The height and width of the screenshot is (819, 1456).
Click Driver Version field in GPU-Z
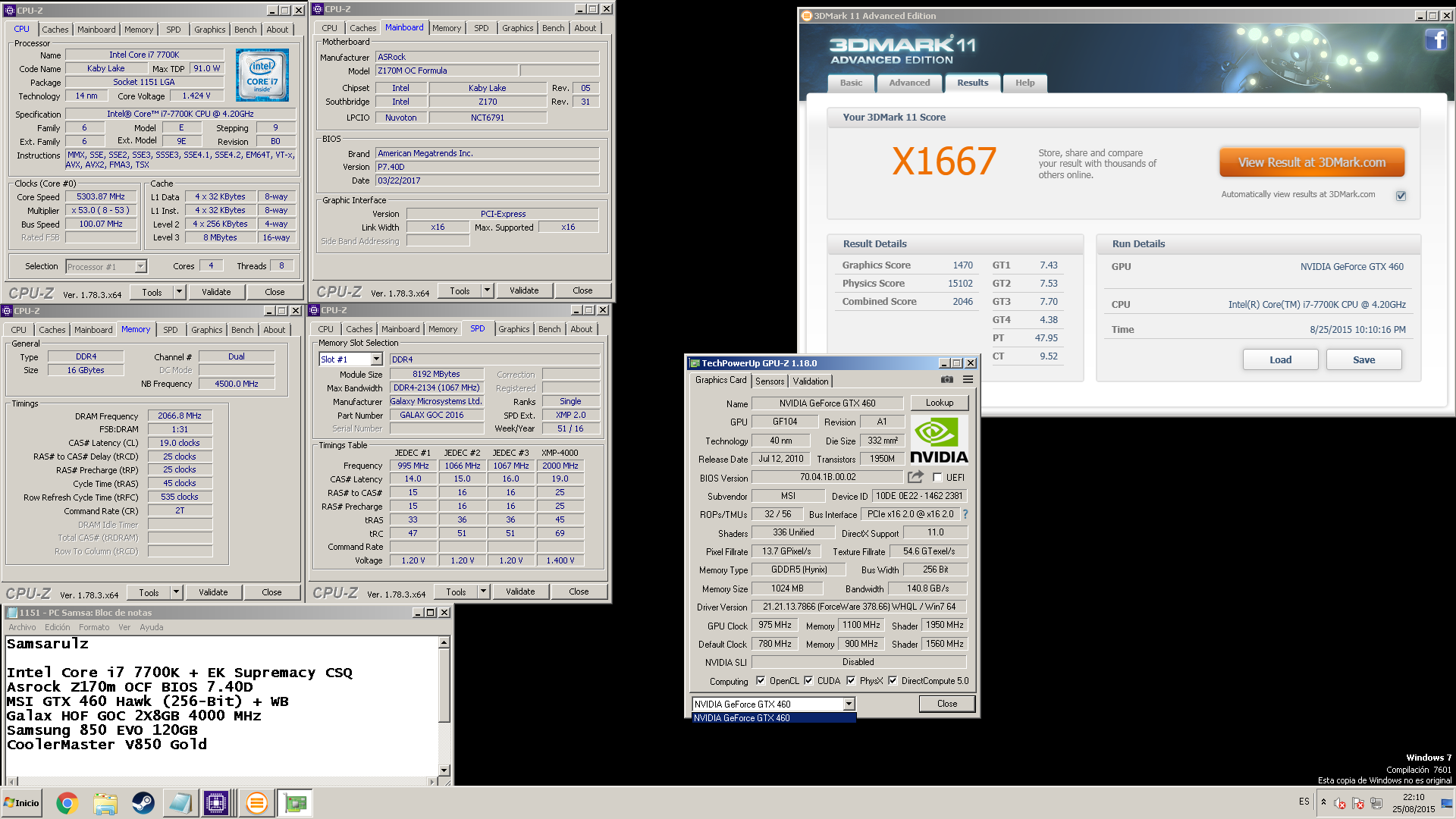859,607
